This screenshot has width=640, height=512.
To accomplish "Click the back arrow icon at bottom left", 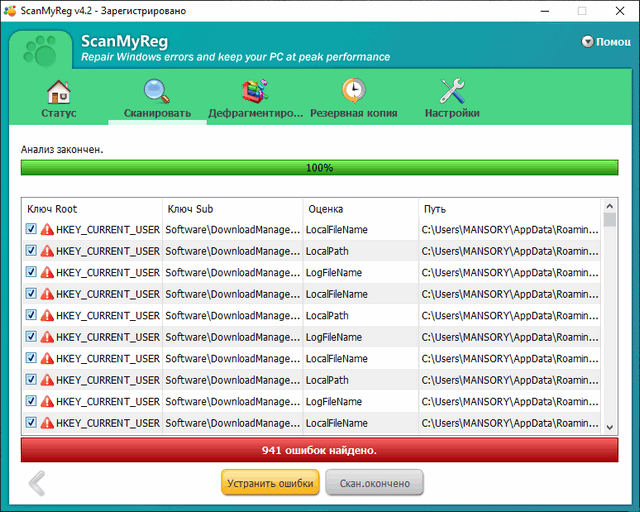I will pyautogui.click(x=37, y=484).
